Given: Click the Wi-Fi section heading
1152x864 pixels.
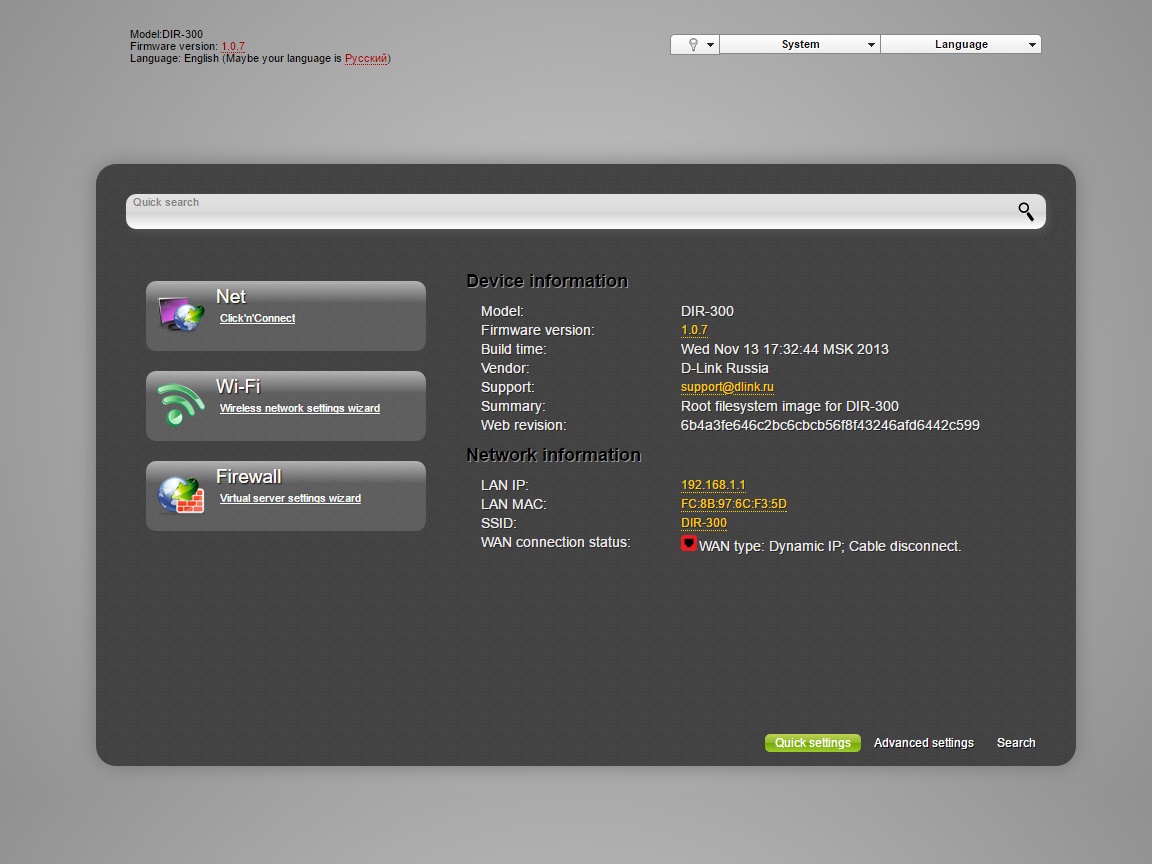Looking at the screenshot, I should pyautogui.click(x=238, y=386).
